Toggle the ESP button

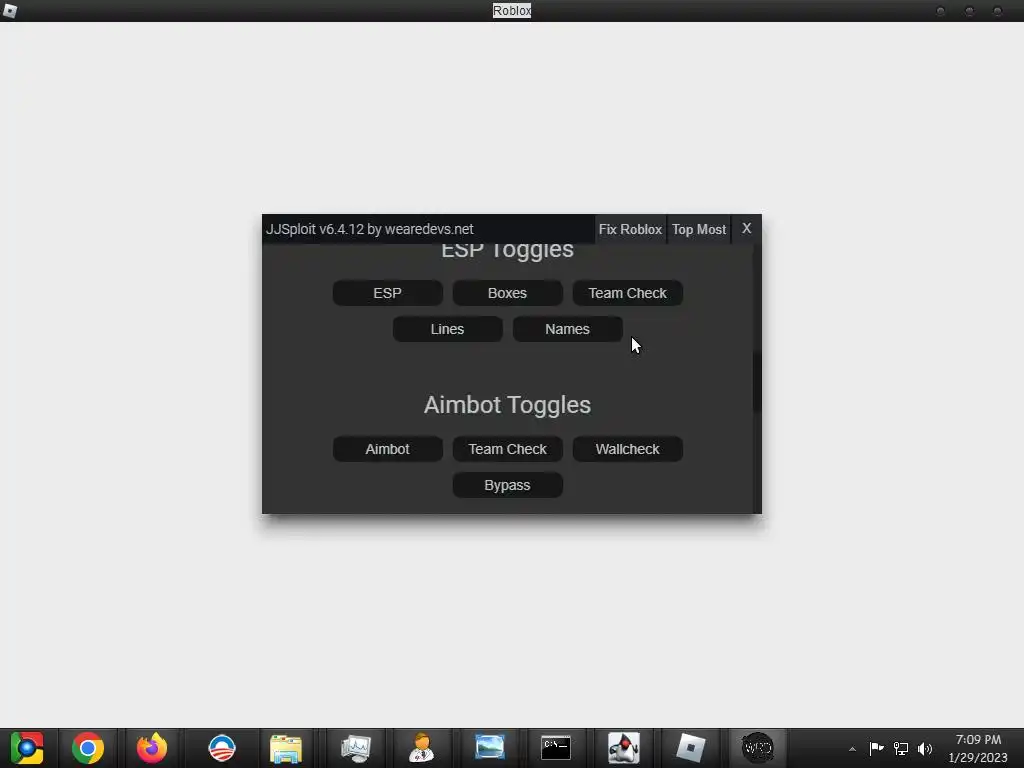[x=387, y=293]
